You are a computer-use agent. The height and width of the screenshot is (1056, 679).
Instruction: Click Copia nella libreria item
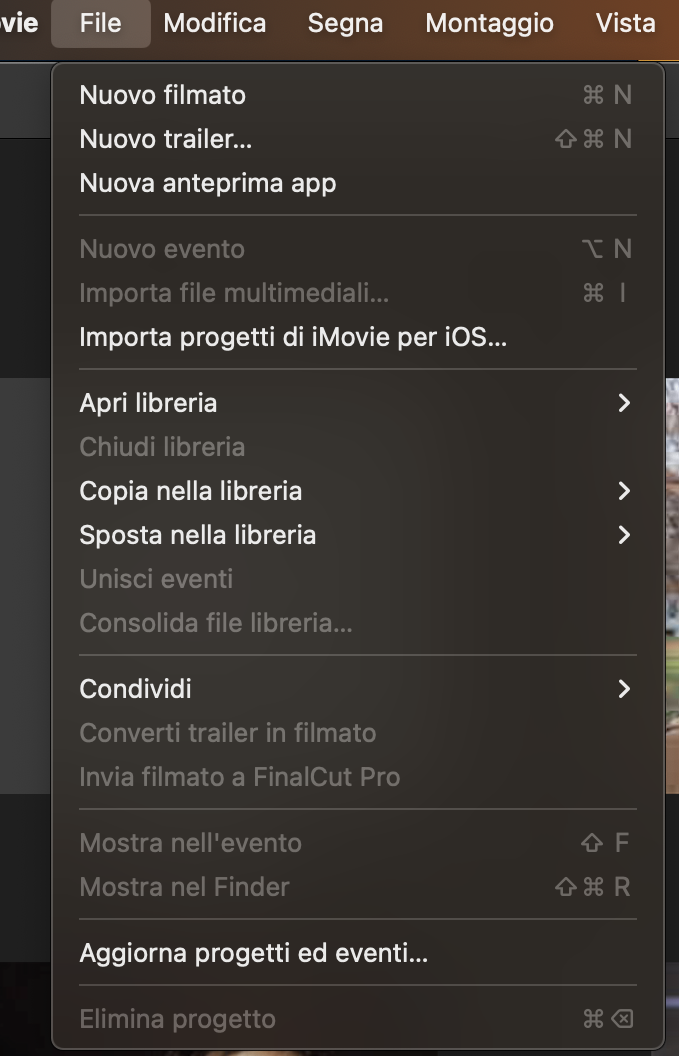[358, 491]
